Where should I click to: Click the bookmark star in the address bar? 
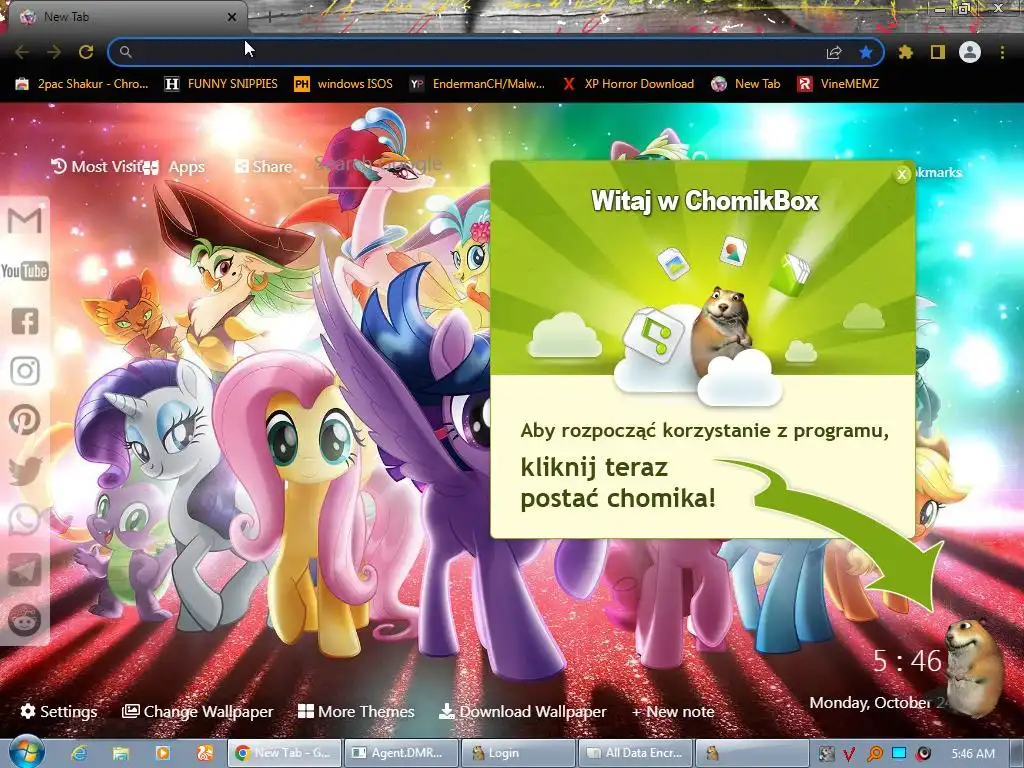point(866,52)
